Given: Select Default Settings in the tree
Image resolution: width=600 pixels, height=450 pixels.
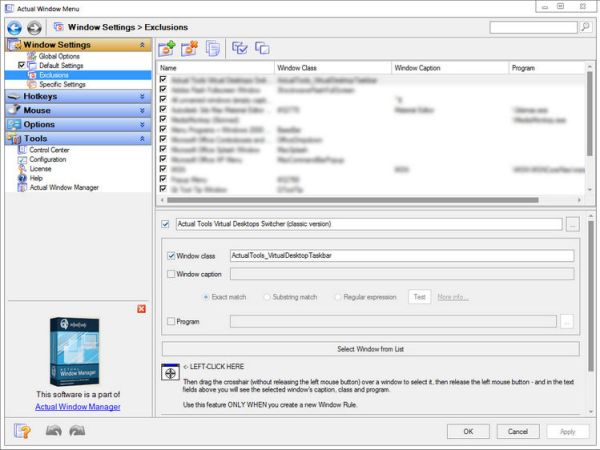Looking at the screenshot, I should 61,65.
